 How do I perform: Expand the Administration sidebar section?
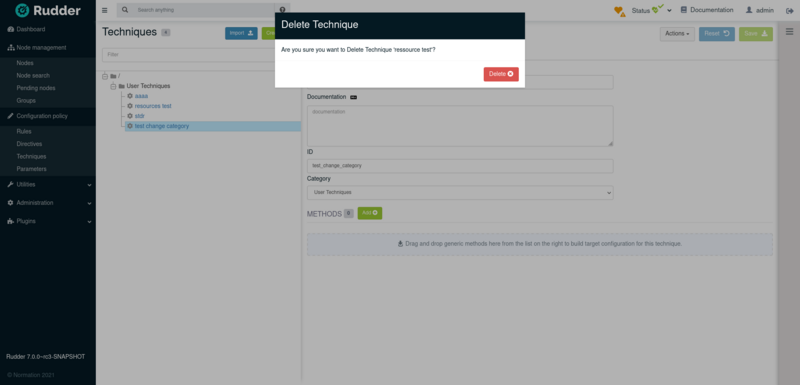click(48, 203)
